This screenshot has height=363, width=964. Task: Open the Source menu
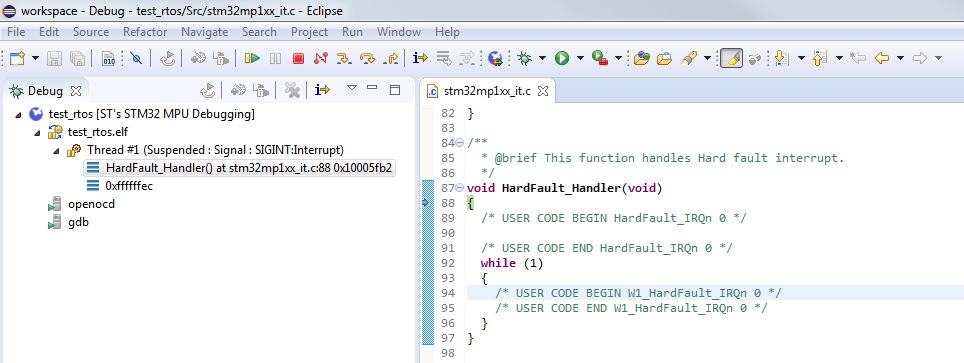91,32
